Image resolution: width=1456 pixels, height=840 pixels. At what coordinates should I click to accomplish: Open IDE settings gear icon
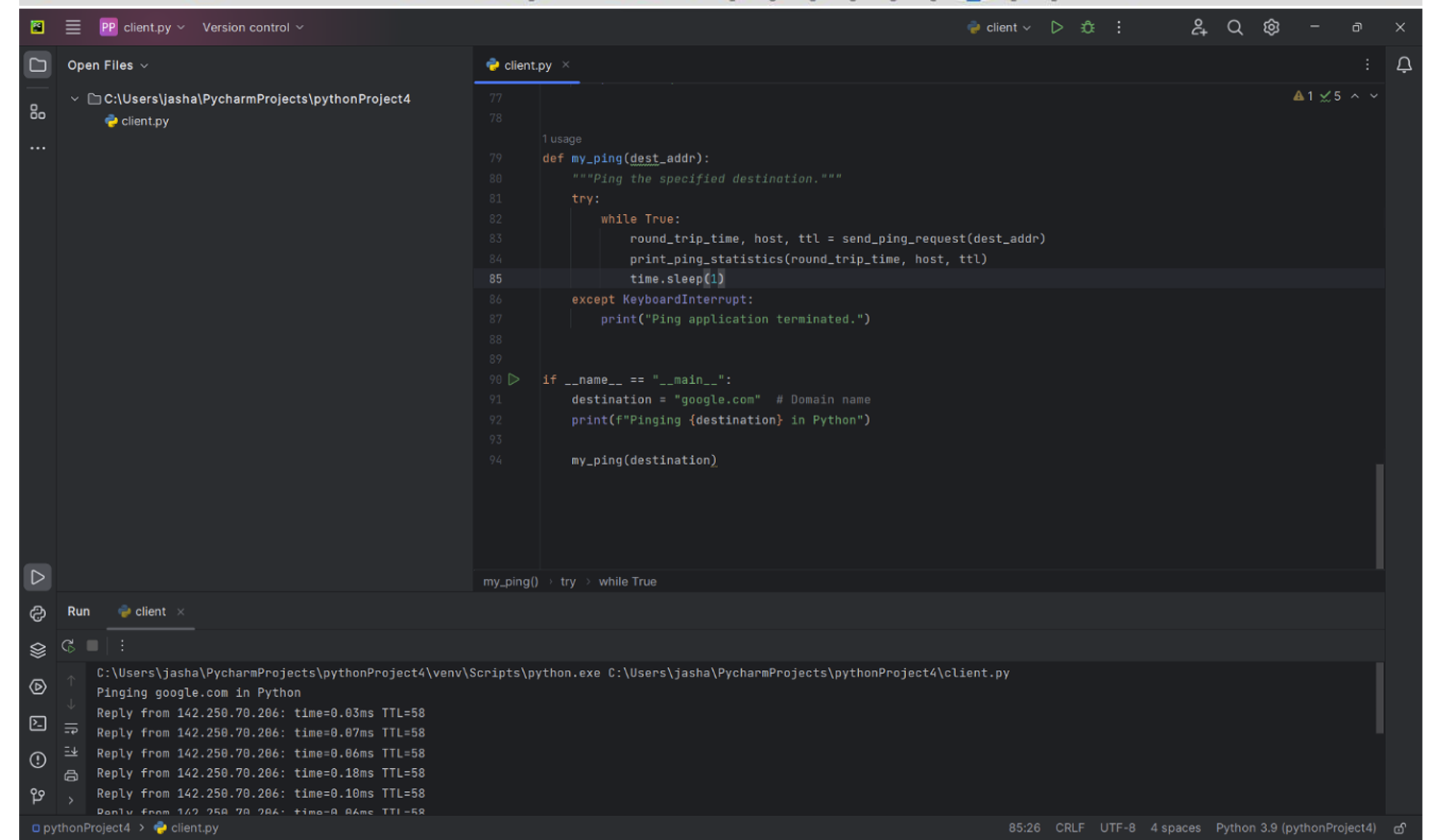pos(1272,27)
